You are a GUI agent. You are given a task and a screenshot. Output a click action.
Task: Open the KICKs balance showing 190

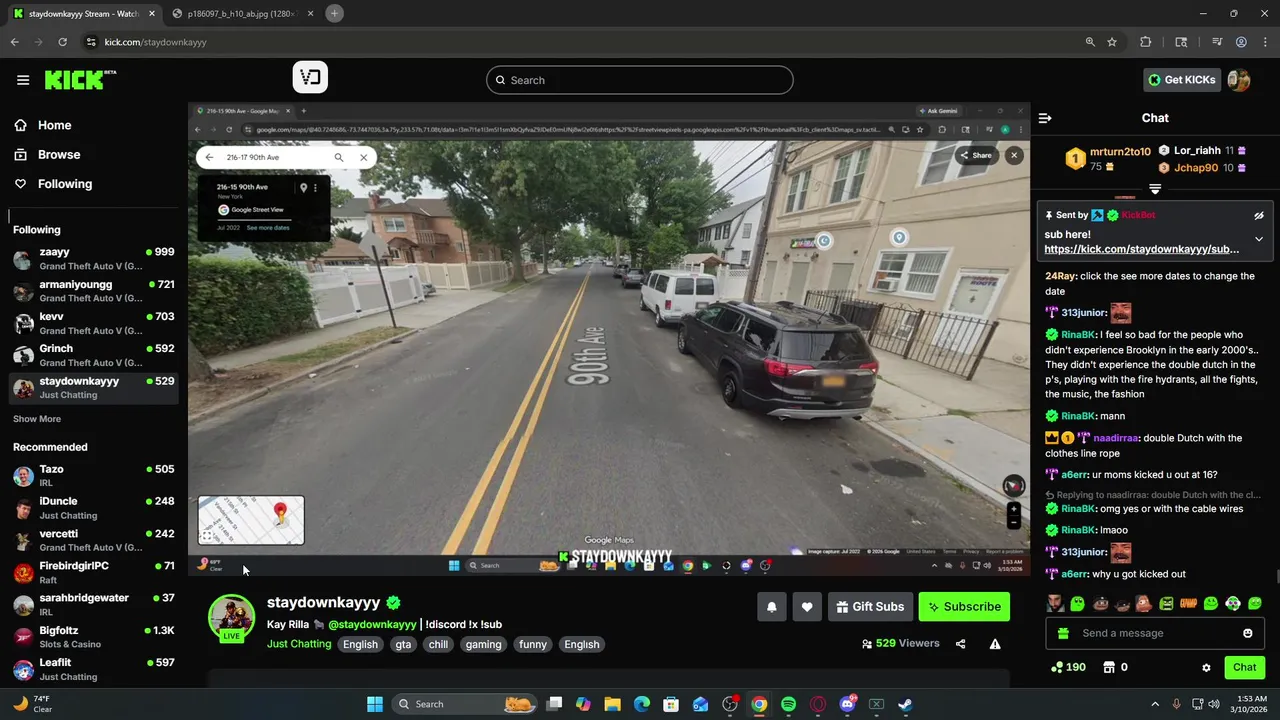click(x=1068, y=667)
